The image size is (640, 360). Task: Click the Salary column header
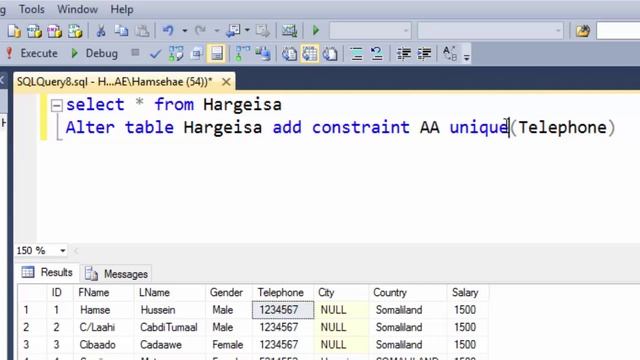coord(468,293)
